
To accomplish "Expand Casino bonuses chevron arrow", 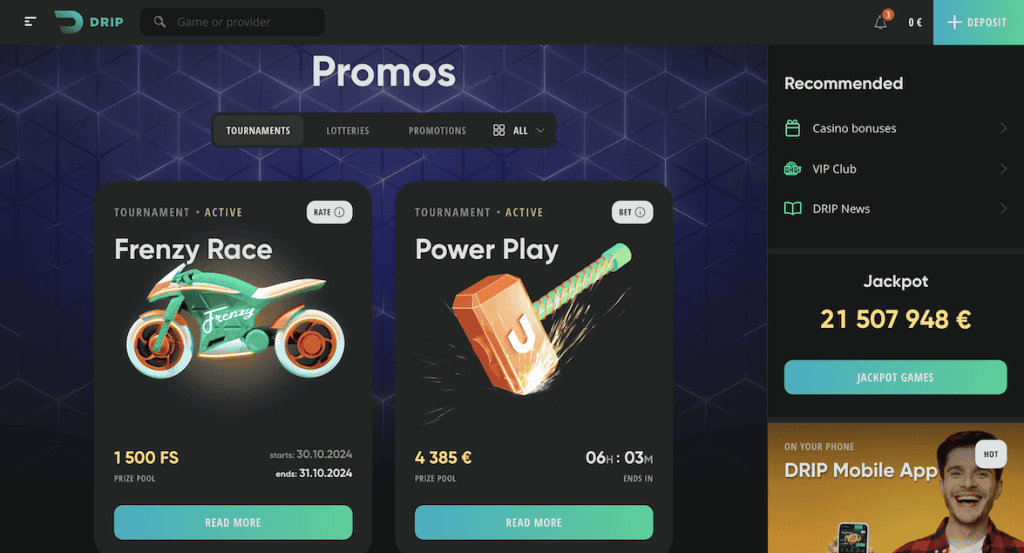I will 1003,128.
